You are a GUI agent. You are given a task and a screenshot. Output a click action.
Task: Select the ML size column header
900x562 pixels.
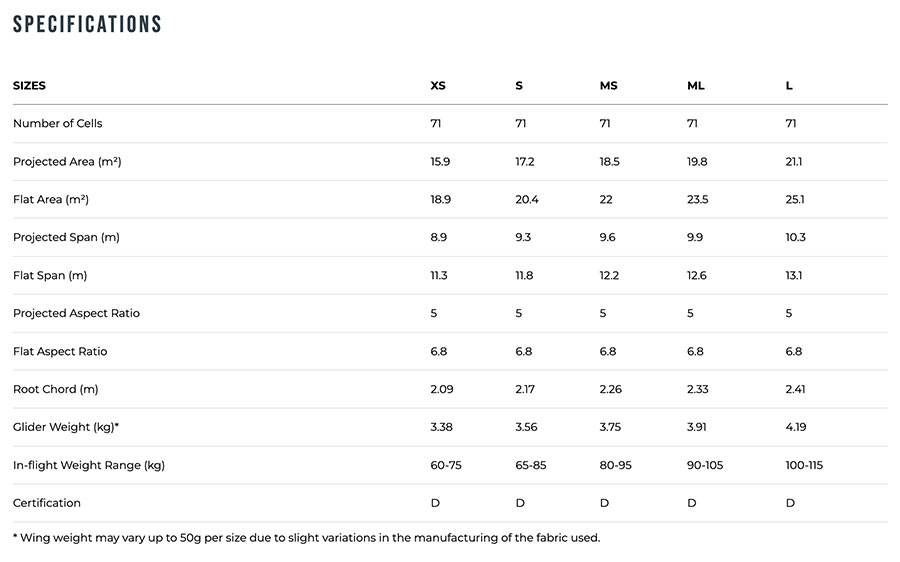click(x=696, y=86)
